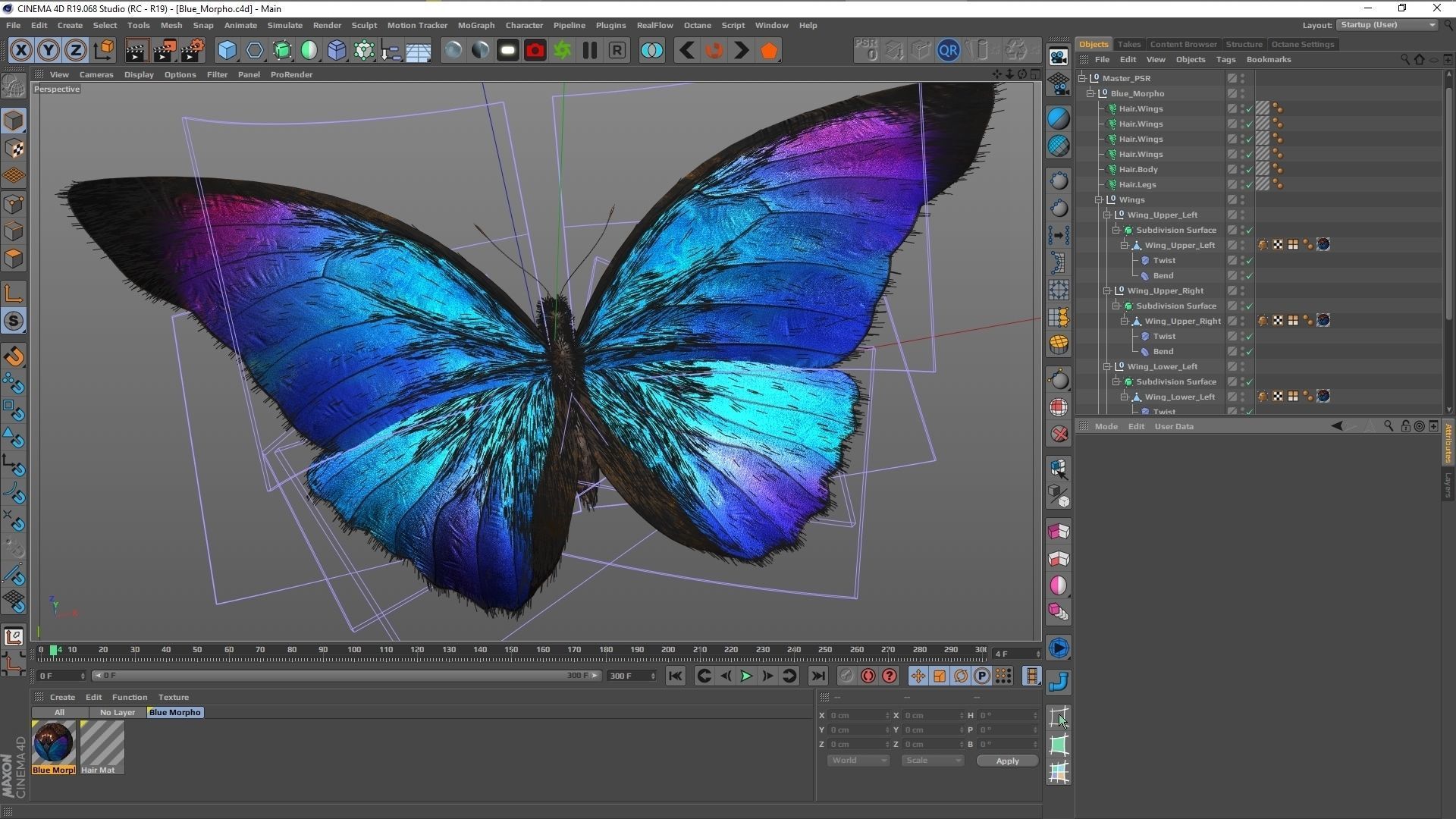Click the red Record Active Objects button
This screenshot has height=819, width=1456.
pyautogui.click(x=868, y=676)
